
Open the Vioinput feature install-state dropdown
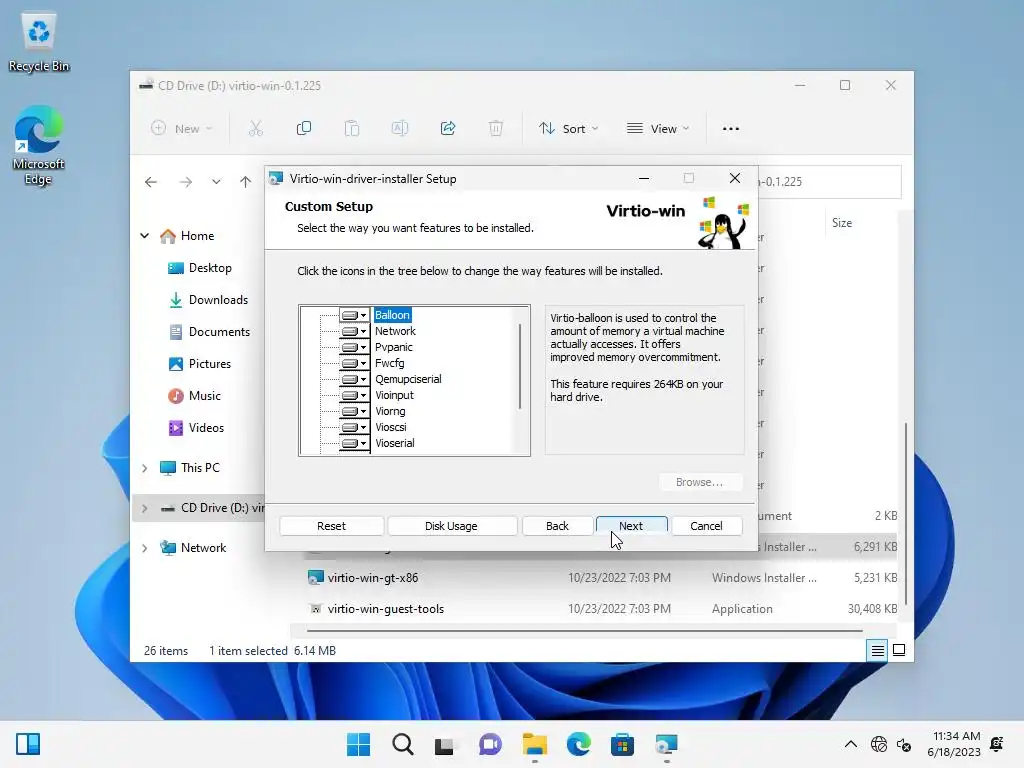(355, 395)
